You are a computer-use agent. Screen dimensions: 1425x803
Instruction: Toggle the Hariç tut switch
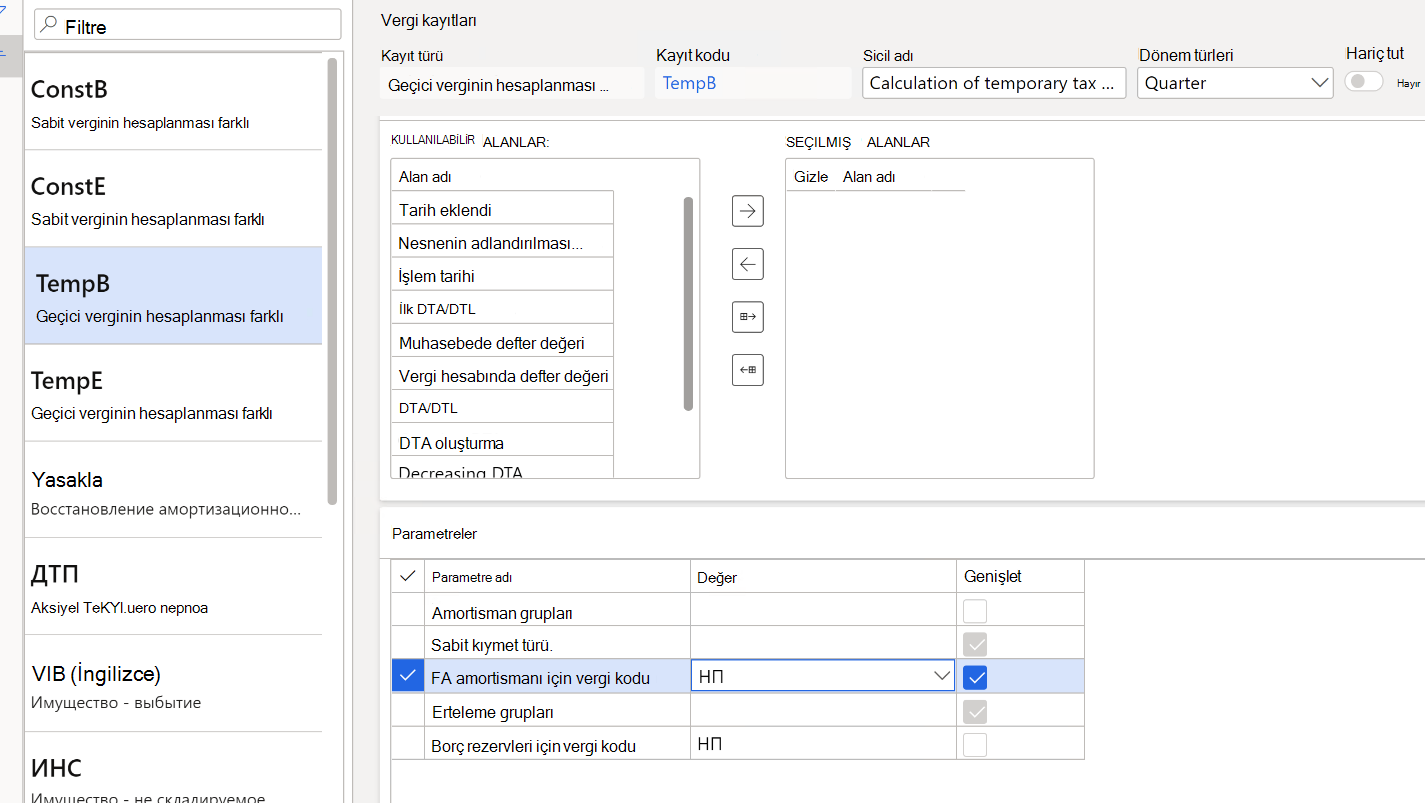pos(1363,82)
